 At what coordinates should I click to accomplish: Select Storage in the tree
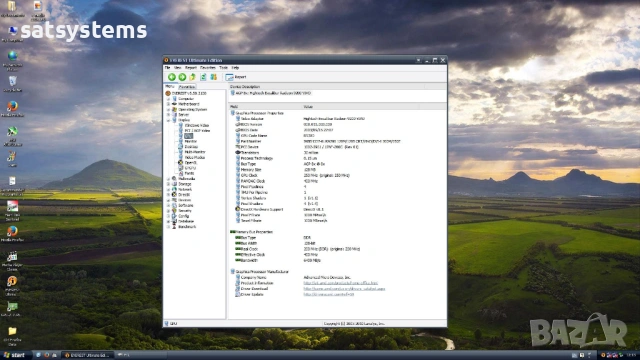(182, 184)
